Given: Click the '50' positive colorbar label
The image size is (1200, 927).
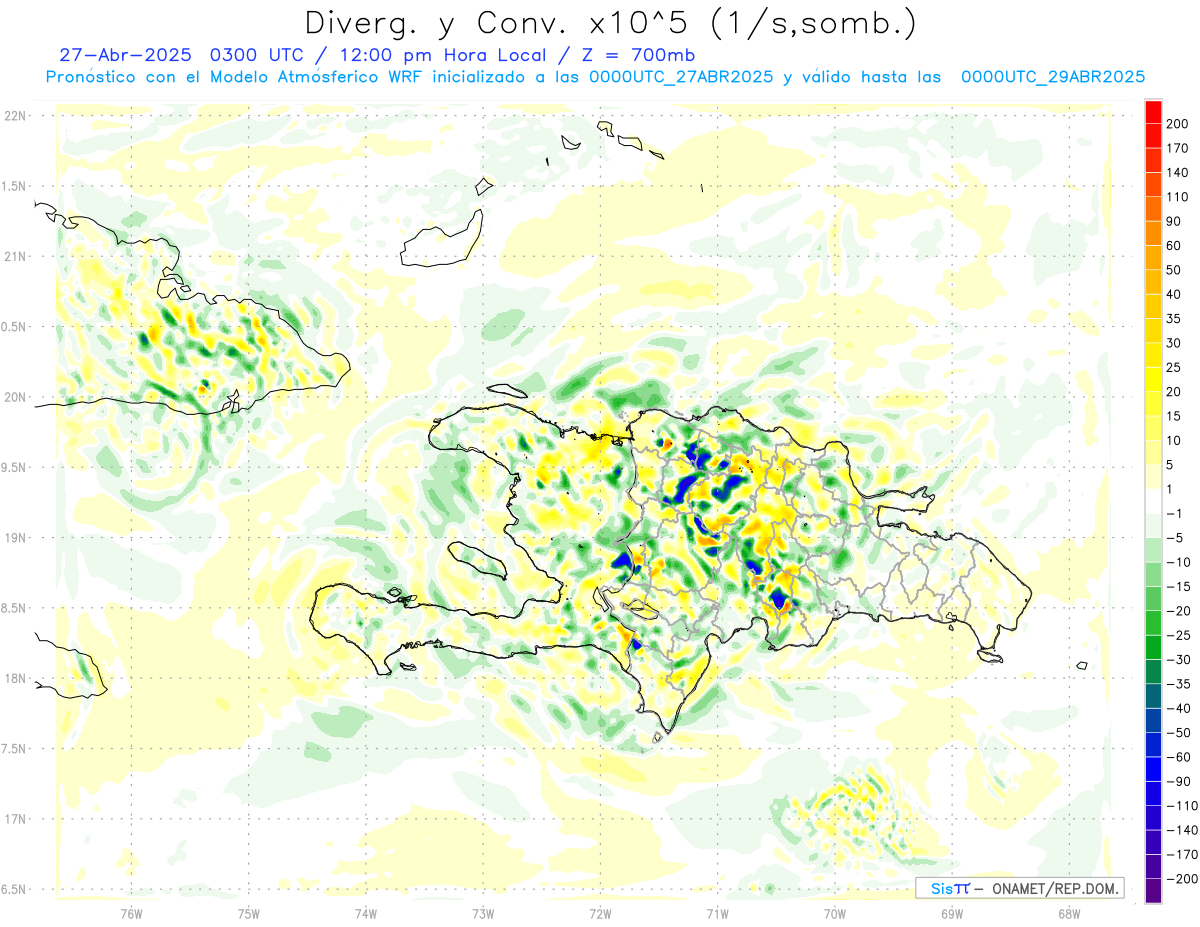Looking at the screenshot, I should [1175, 270].
